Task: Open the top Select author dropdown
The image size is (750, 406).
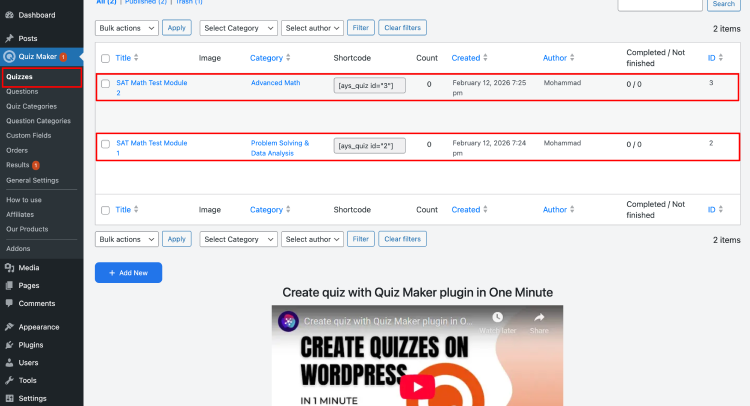Action: [x=312, y=28]
